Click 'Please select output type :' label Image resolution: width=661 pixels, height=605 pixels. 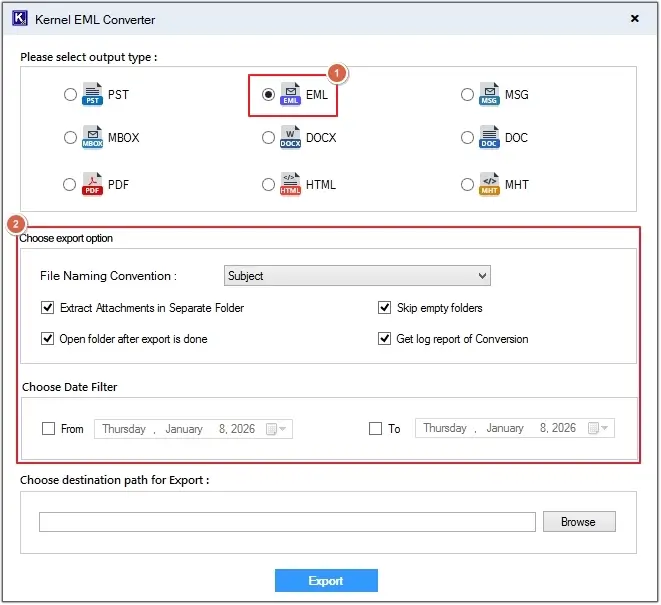(89, 57)
